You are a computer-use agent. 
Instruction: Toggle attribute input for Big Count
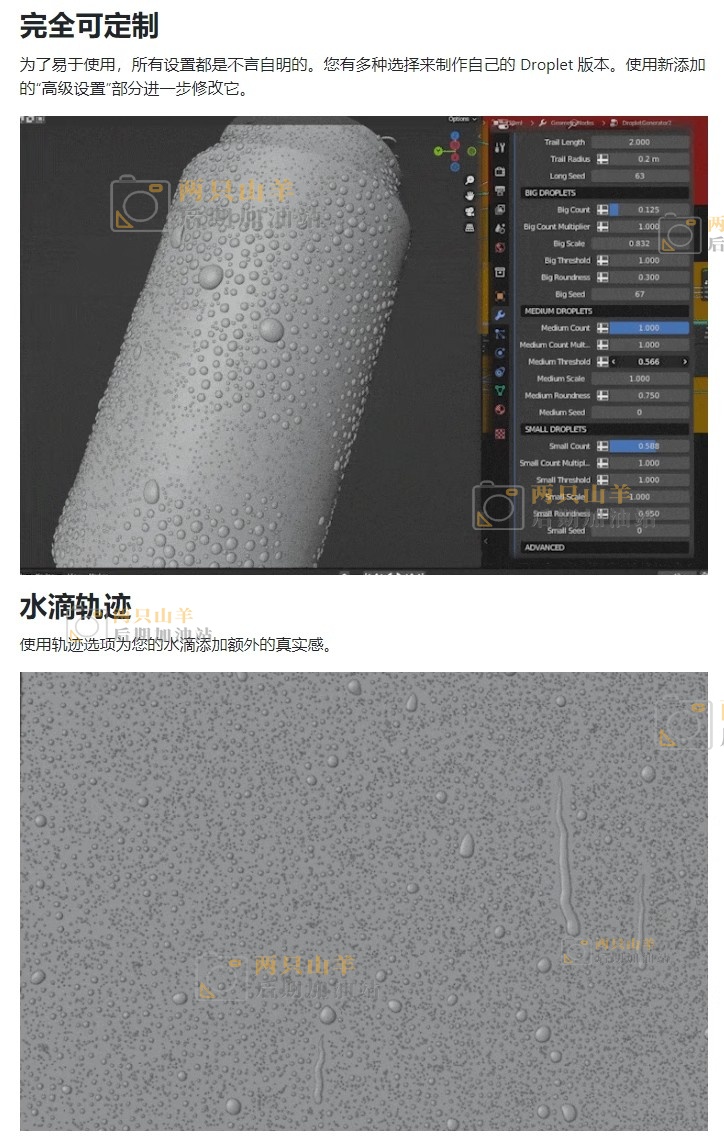pos(603,210)
